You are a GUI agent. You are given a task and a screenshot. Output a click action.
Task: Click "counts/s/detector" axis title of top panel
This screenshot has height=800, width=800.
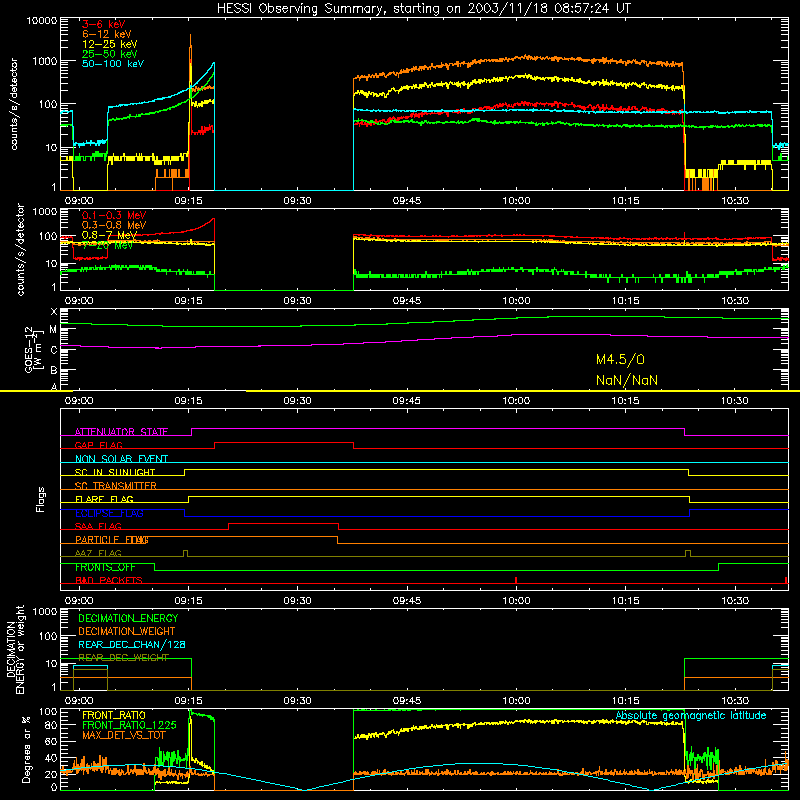pos(13,104)
